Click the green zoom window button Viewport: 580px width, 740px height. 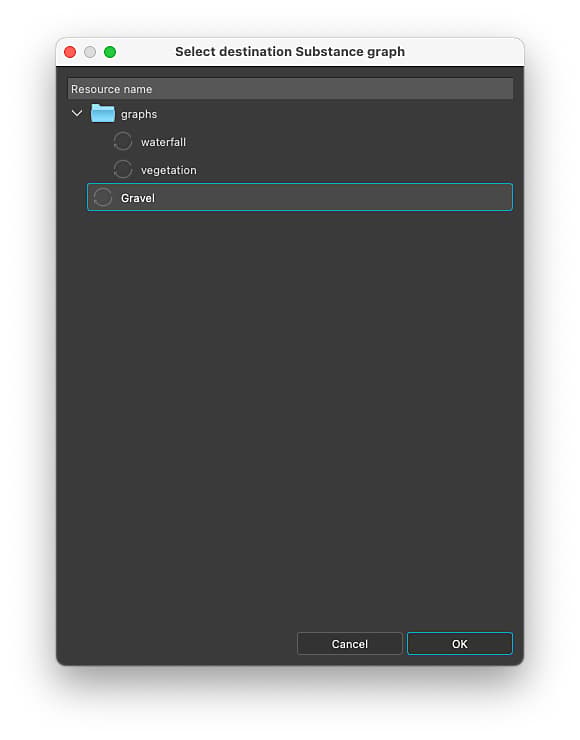(110, 52)
